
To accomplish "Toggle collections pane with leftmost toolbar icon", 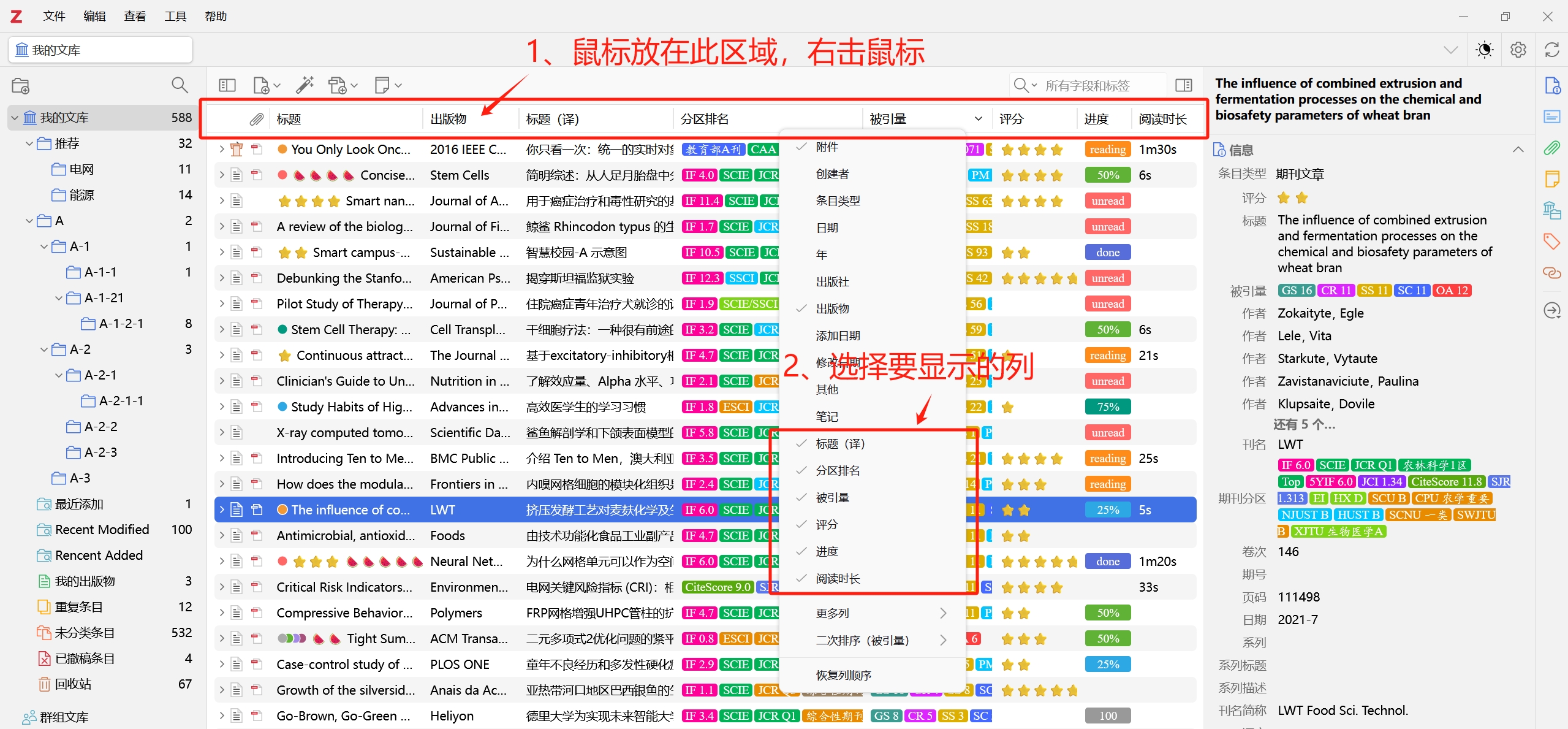I will (227, 85).
